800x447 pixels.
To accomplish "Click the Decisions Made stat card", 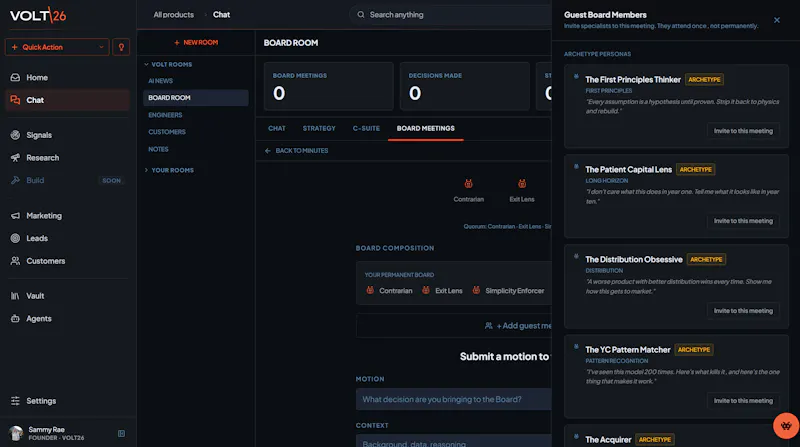I will 465,86.
